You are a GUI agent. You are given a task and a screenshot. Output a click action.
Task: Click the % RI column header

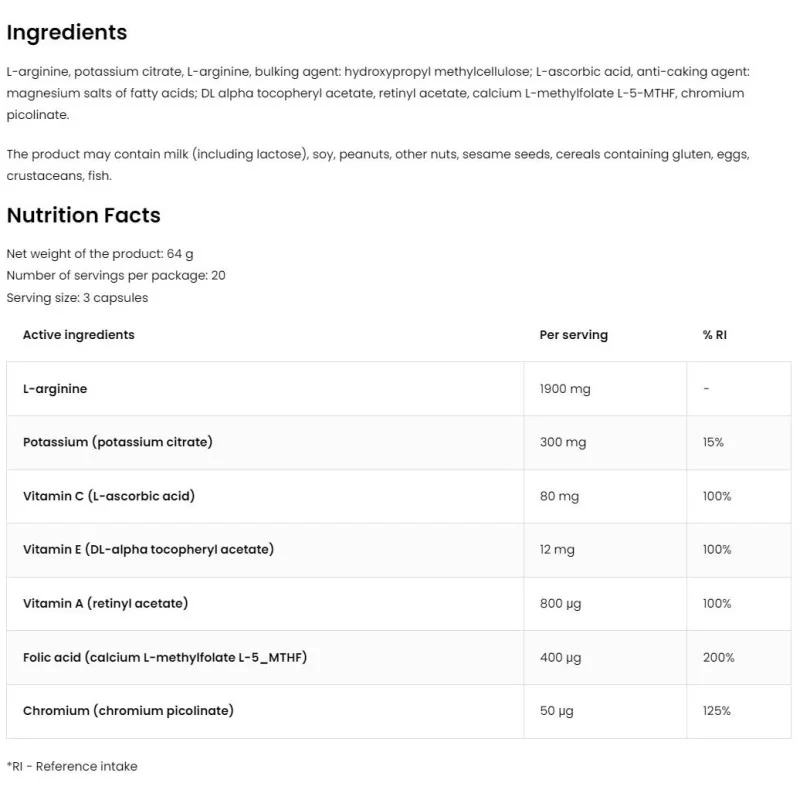click(714, 335)
